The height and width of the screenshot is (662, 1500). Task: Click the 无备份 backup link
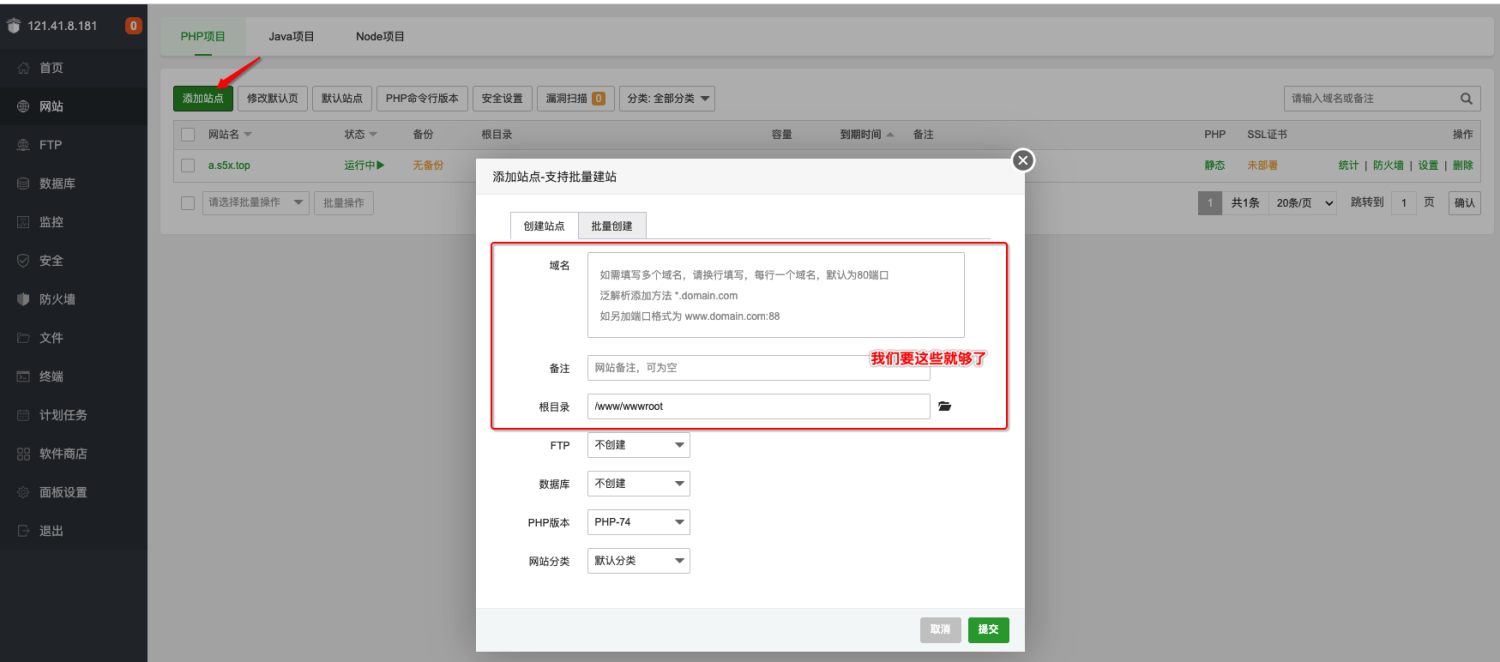pos(428,165)
